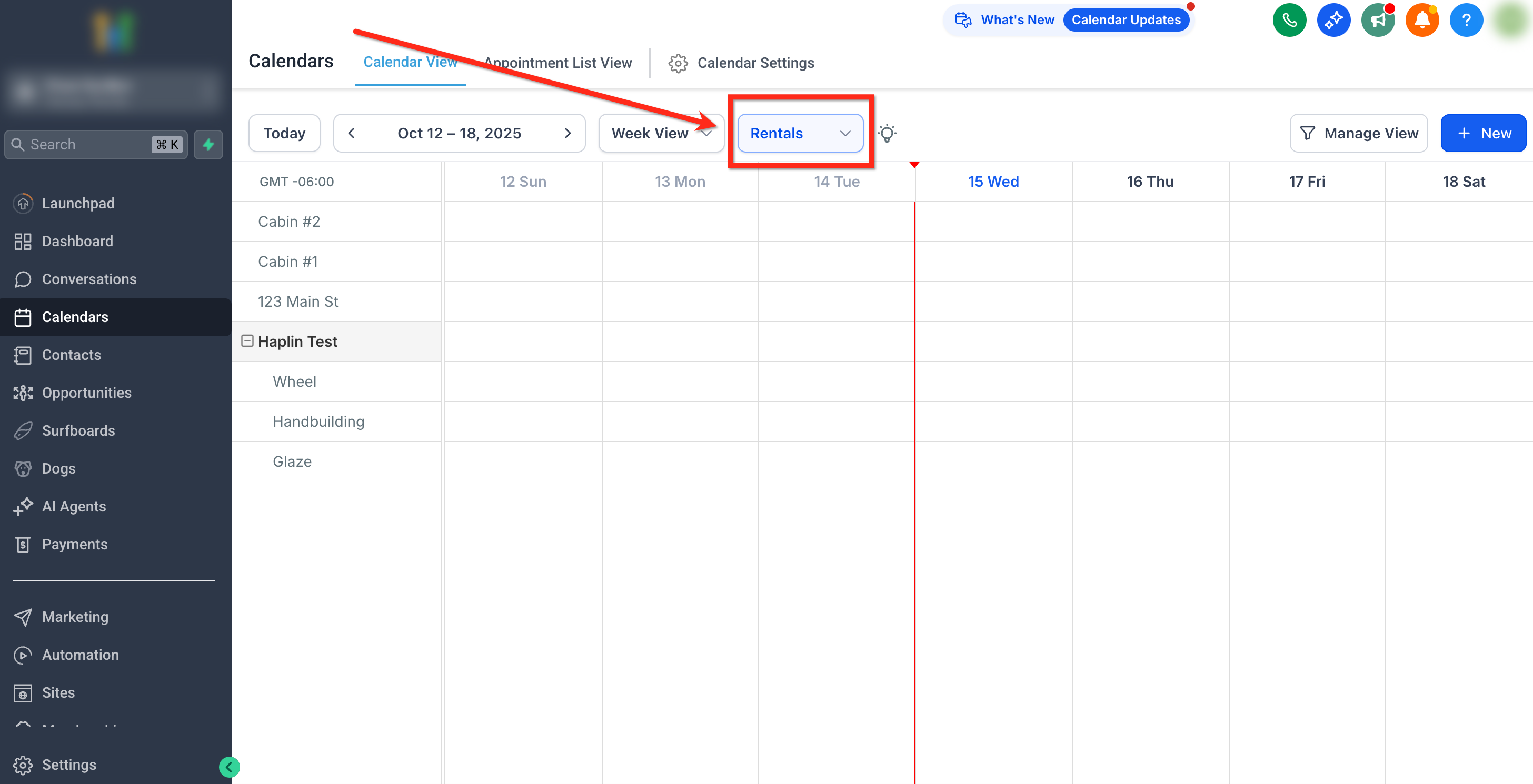Click the Today button
The width and height of the screenshot is (1533, 784).
coord(284,133)
